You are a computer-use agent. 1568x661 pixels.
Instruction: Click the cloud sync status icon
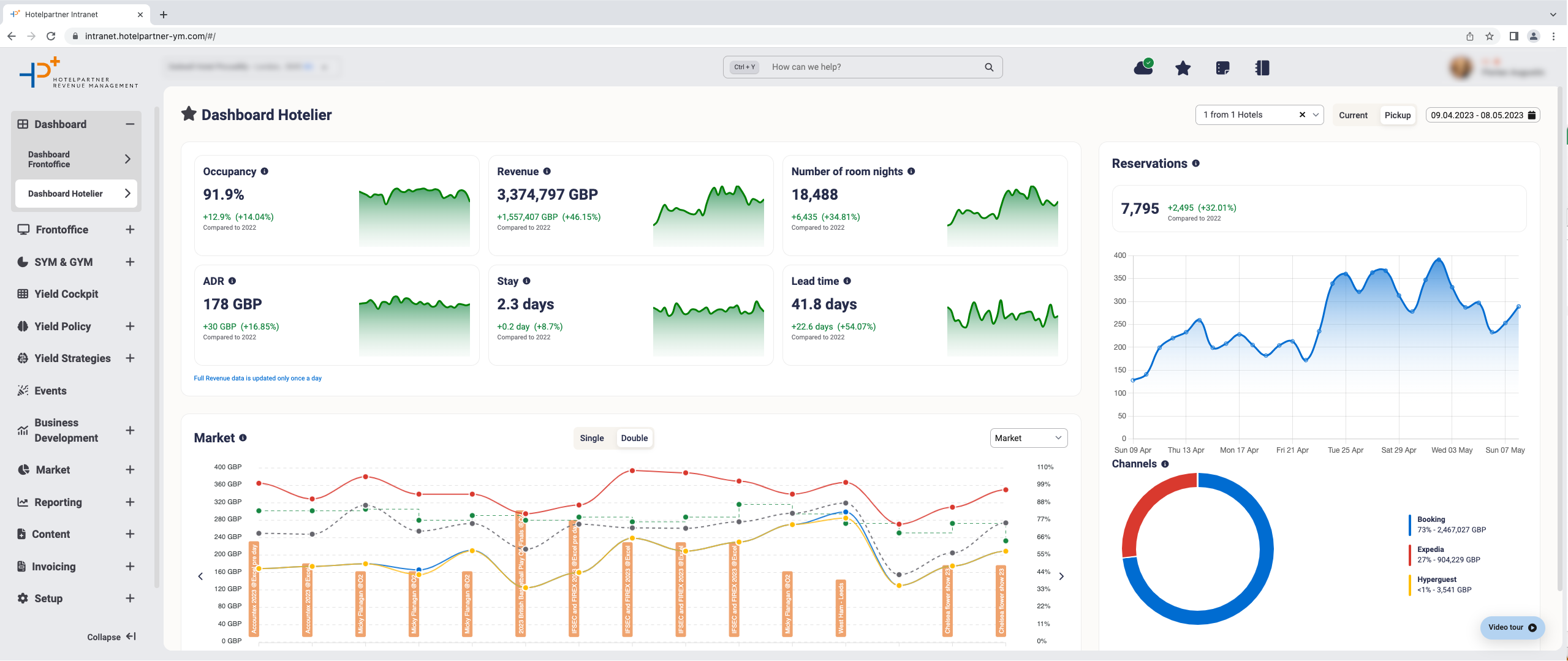1143,67
